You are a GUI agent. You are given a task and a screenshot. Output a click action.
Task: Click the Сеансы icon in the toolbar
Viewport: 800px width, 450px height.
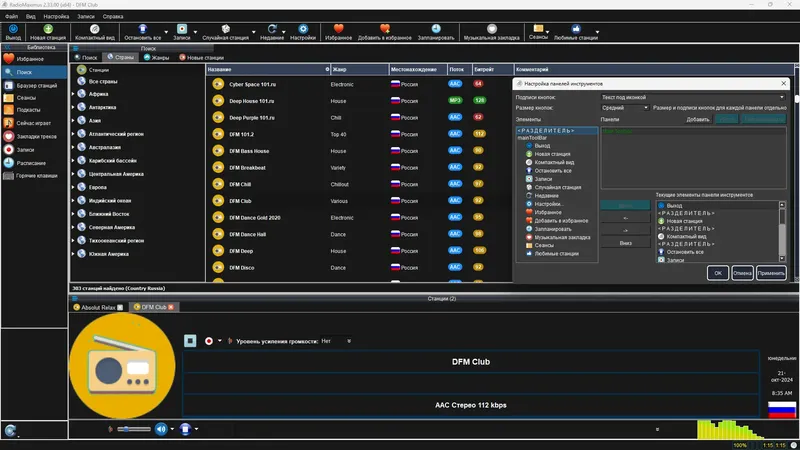click(538, 29)
